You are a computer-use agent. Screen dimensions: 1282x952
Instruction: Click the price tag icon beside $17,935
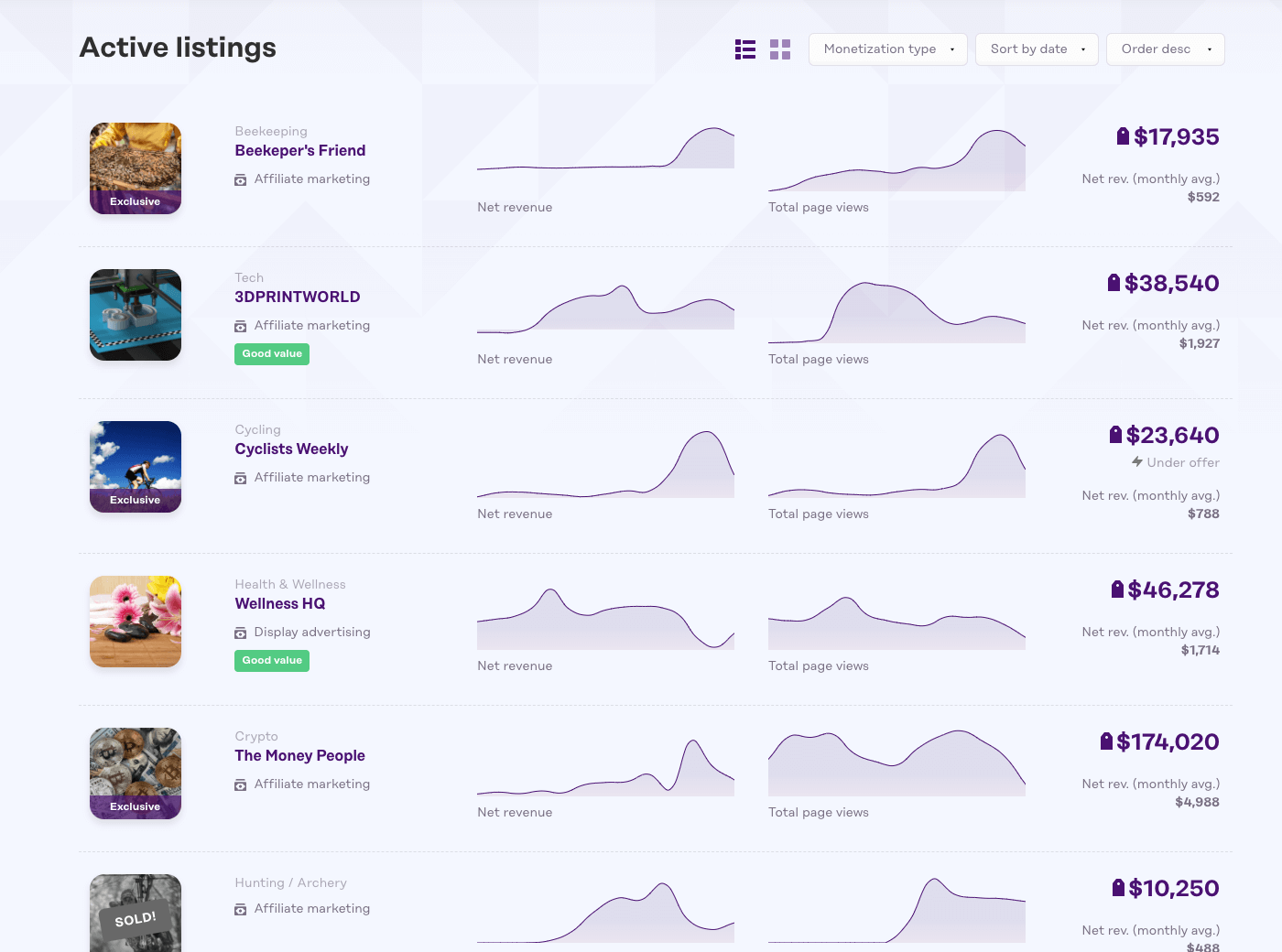coord(1123,136)
